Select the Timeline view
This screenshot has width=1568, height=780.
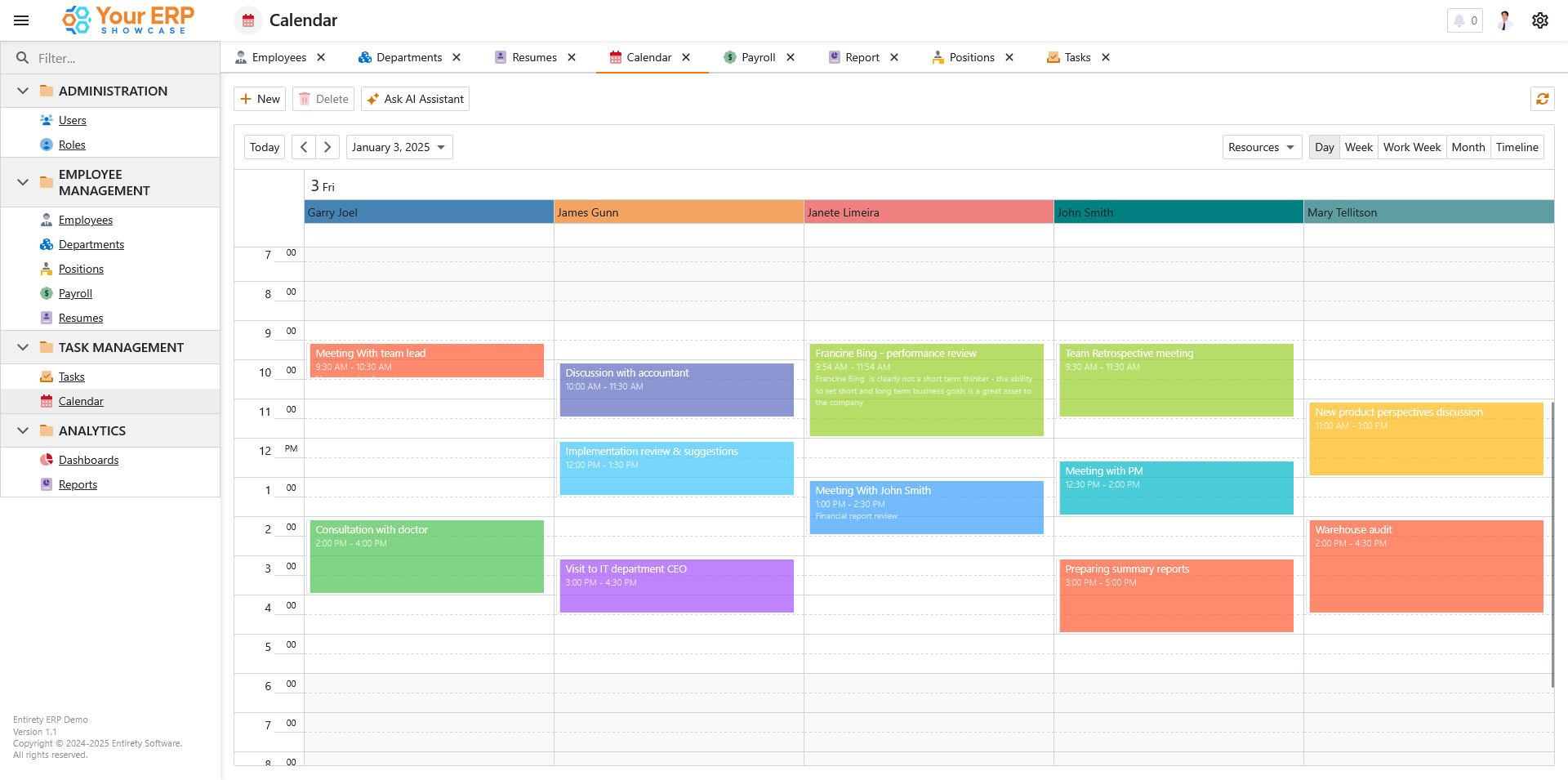coord(1517,147)
